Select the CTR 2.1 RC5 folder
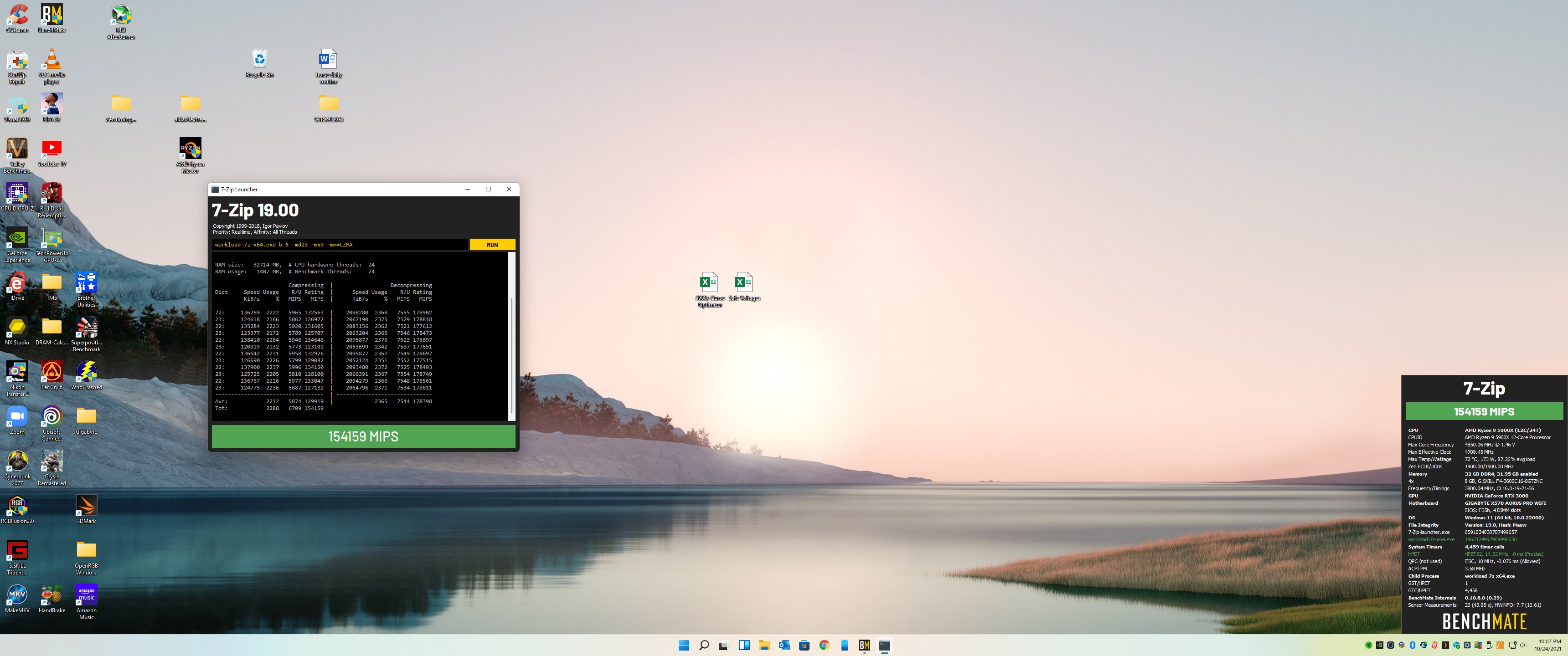The width and height of the screenshot is (1568, 656). (x=328, y=108)
